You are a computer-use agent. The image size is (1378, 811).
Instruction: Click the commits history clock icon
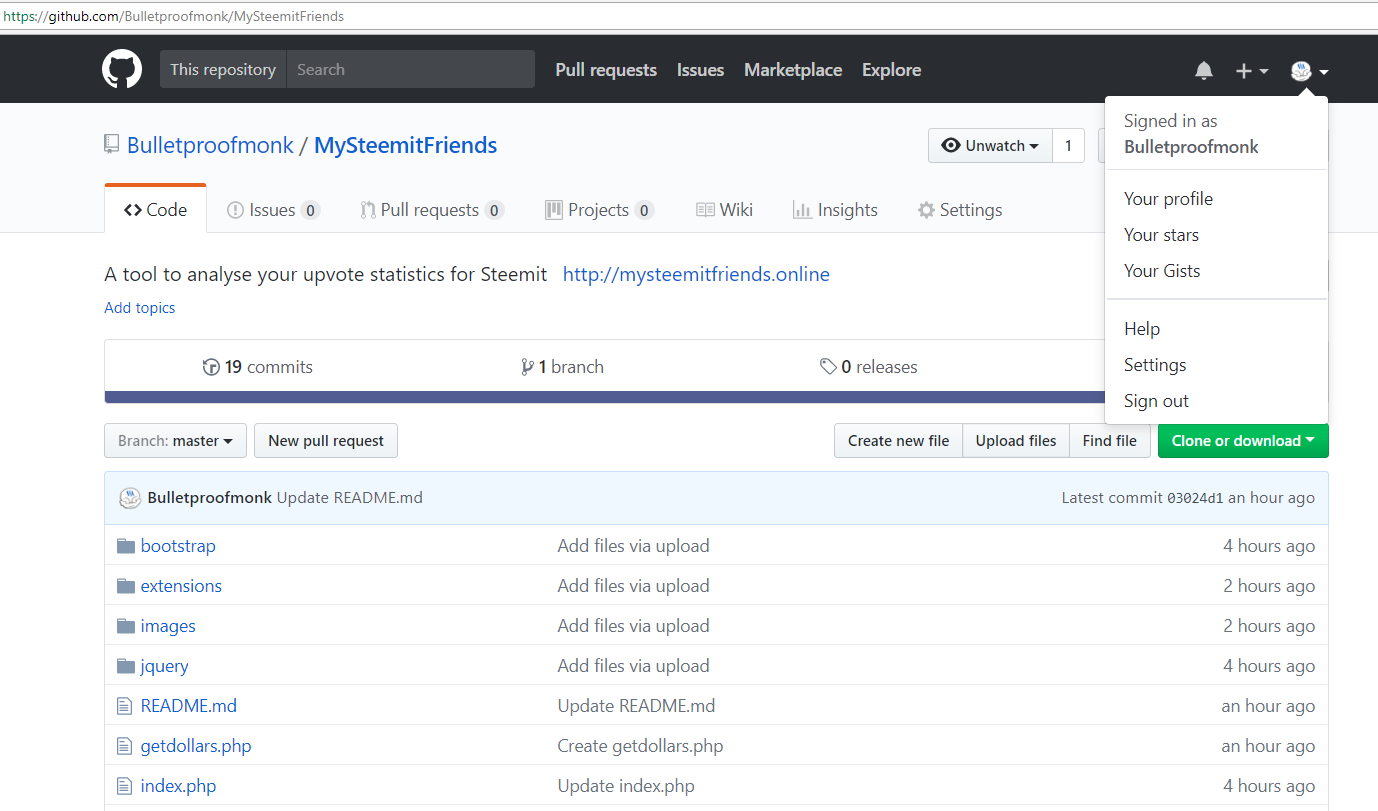[x=211, y=367]
